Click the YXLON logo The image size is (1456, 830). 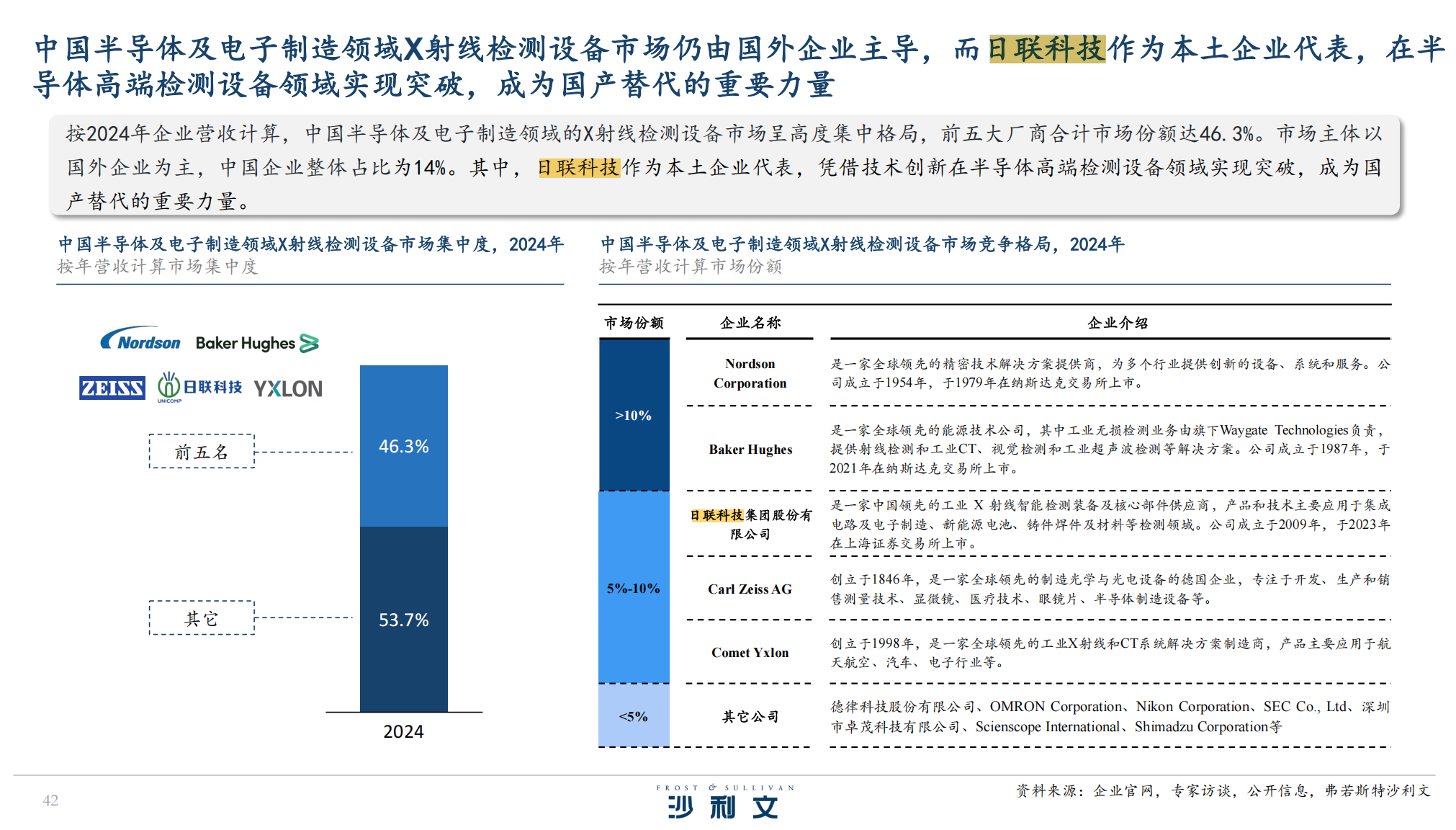(288, 389)
